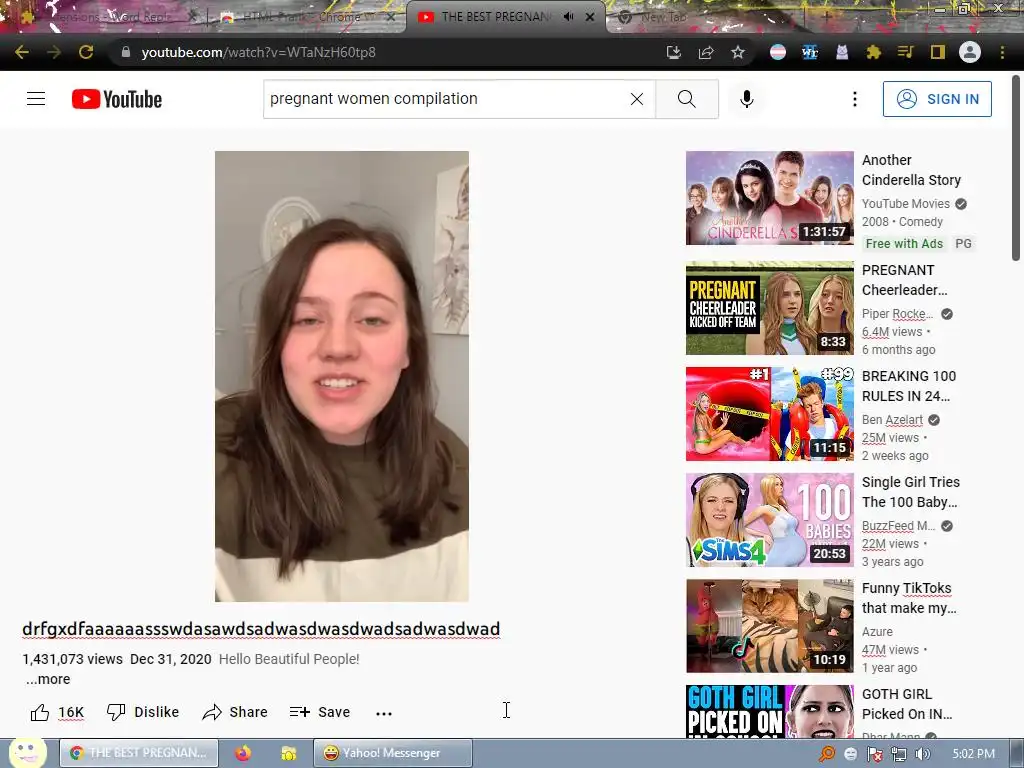
Task: Open BREAKING 100 RULES IN 24 thumbnail
Action: pyautogui.click(x=769, y=414)
